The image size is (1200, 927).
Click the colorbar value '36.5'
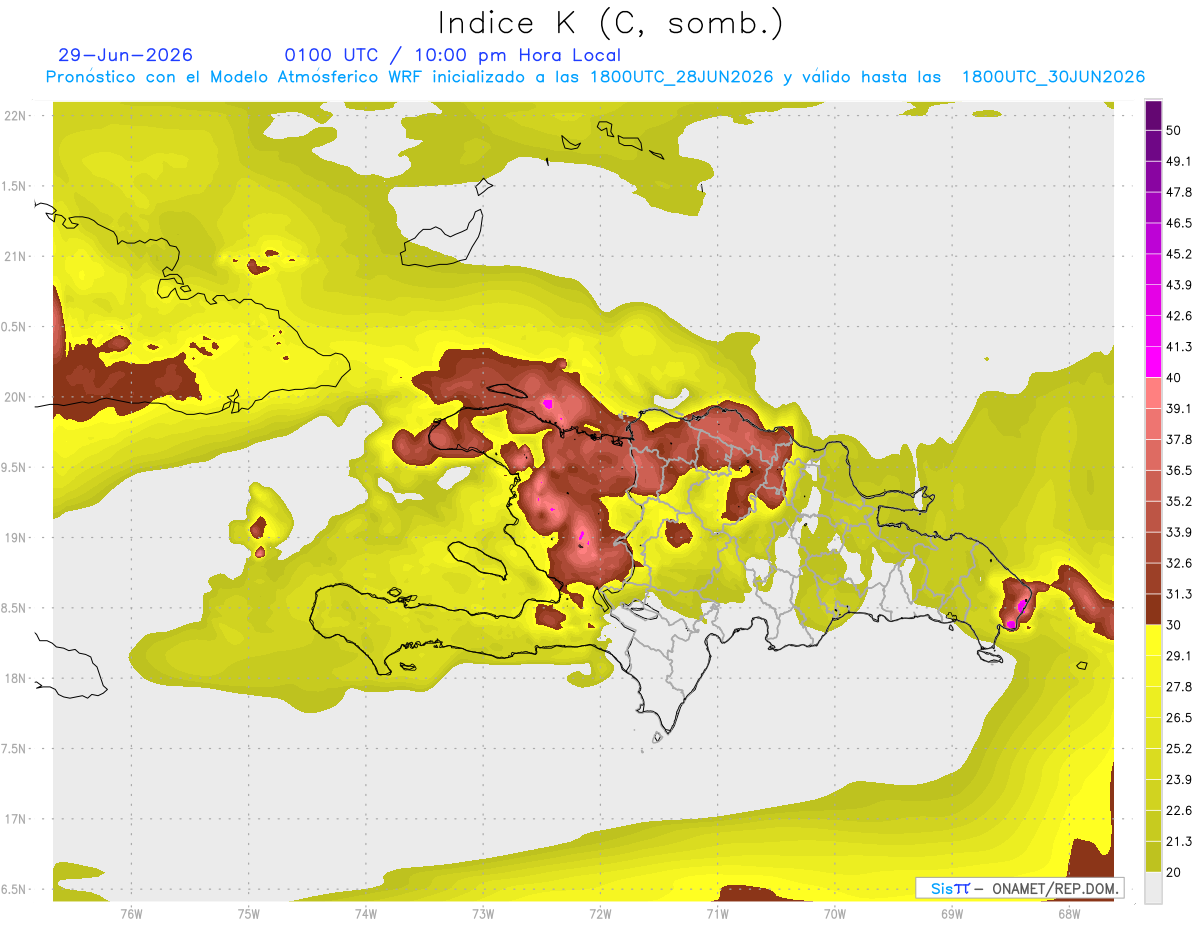pos(1180,470)
